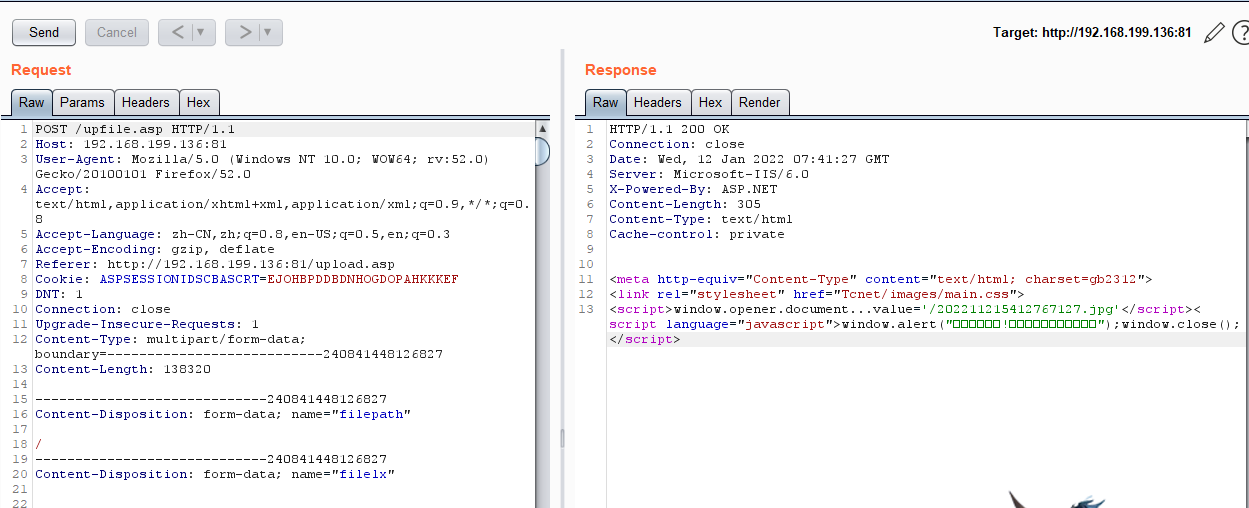Click the request pane scrollbar thumb
Viewport: 1249px width, 508px height.
point(543,151)
